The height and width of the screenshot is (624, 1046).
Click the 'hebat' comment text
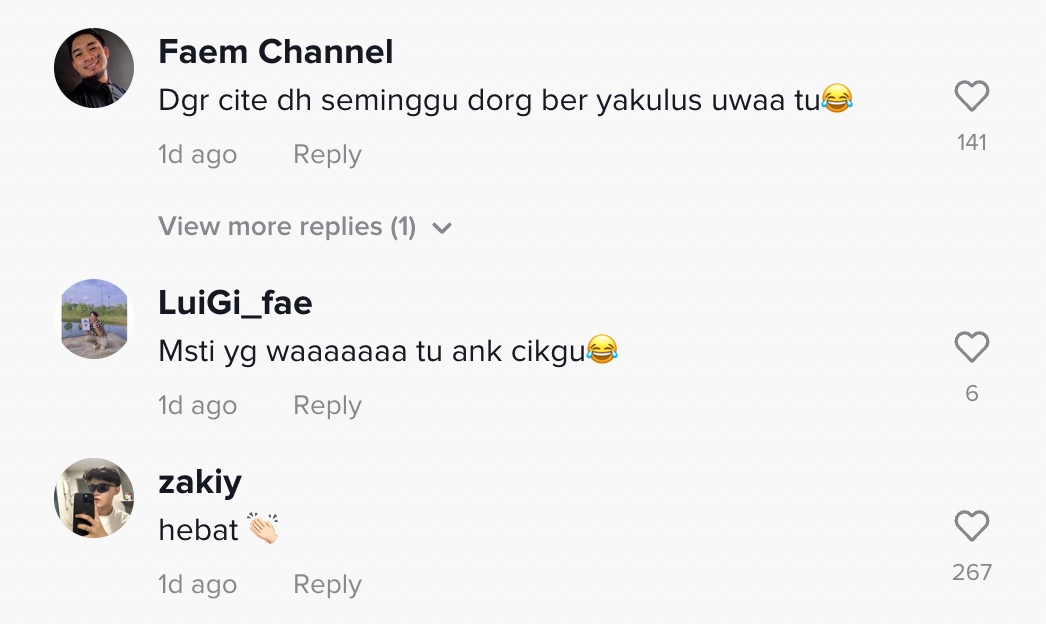[x=199, y=530]
